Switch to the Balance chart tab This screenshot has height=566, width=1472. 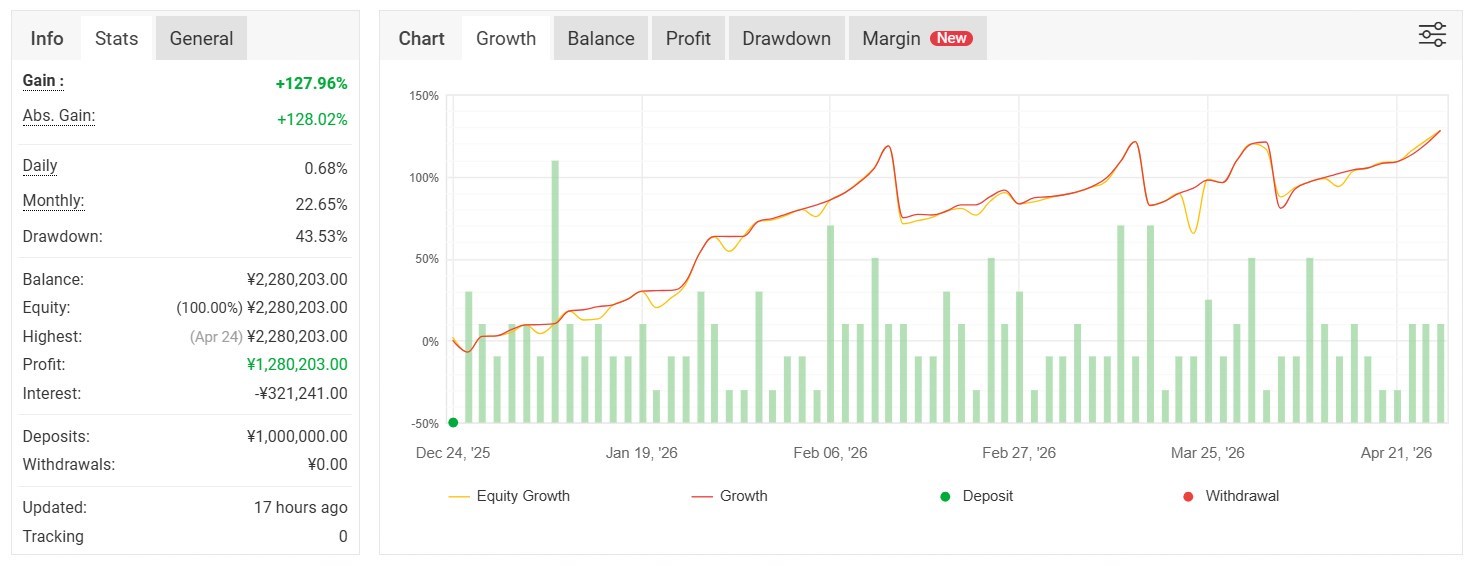pyautogui.click(x=600, y=39)
